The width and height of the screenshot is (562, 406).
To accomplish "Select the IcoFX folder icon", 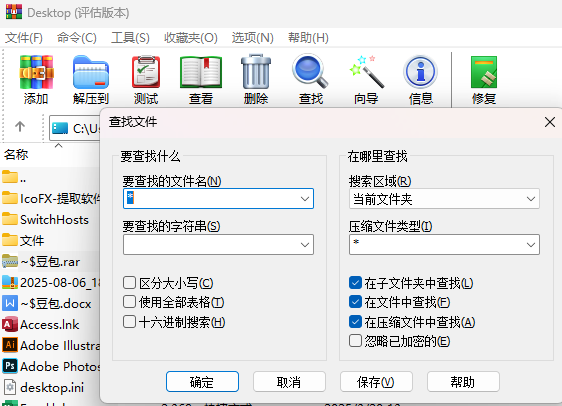I will [10, 198].
